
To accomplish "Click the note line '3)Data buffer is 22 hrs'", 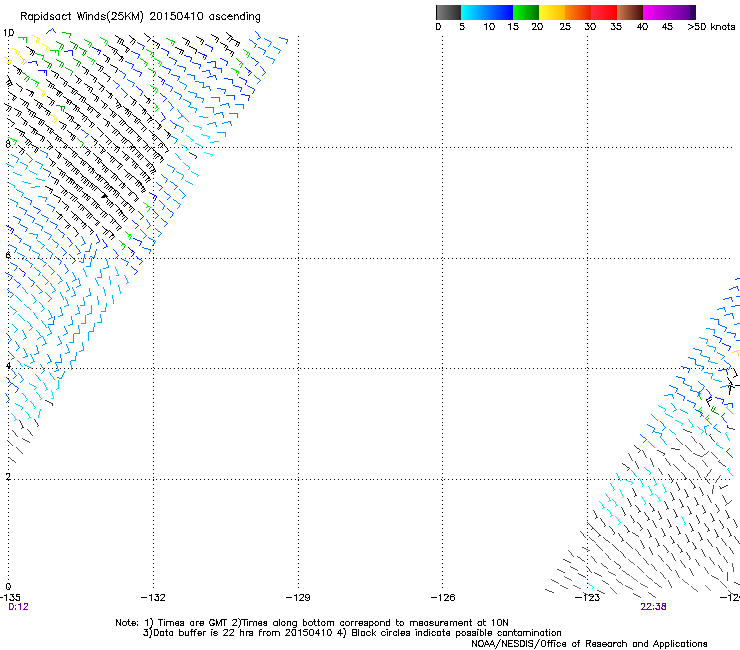I will point(352,633).
